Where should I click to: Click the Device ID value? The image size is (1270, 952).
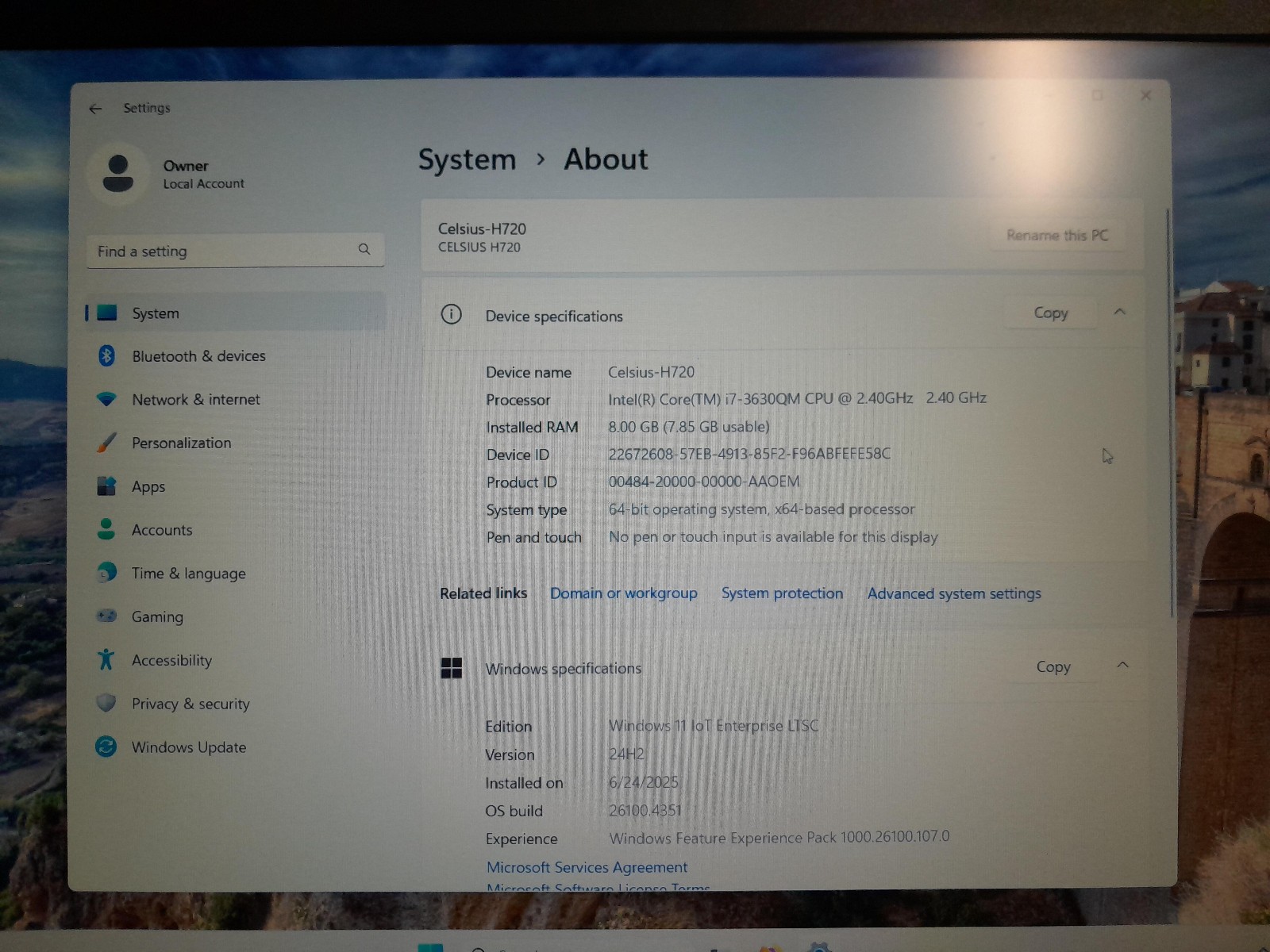(x=749, y=454)
